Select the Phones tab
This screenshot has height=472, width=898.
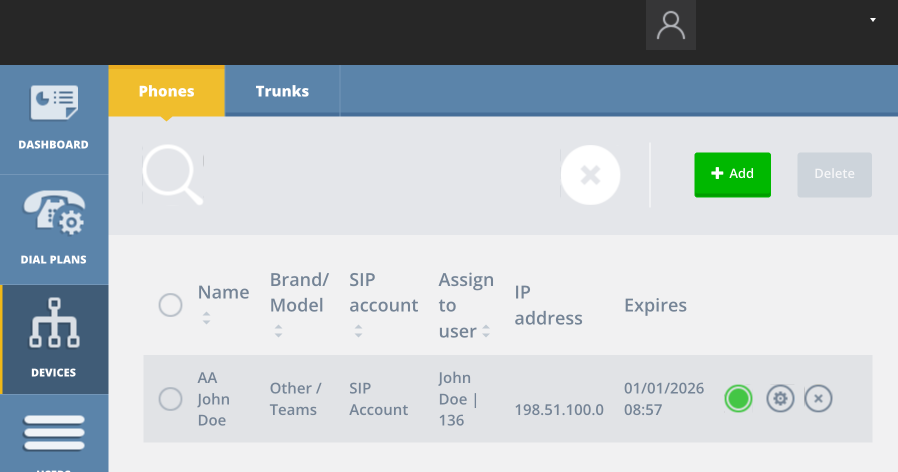tap(167, 91)
